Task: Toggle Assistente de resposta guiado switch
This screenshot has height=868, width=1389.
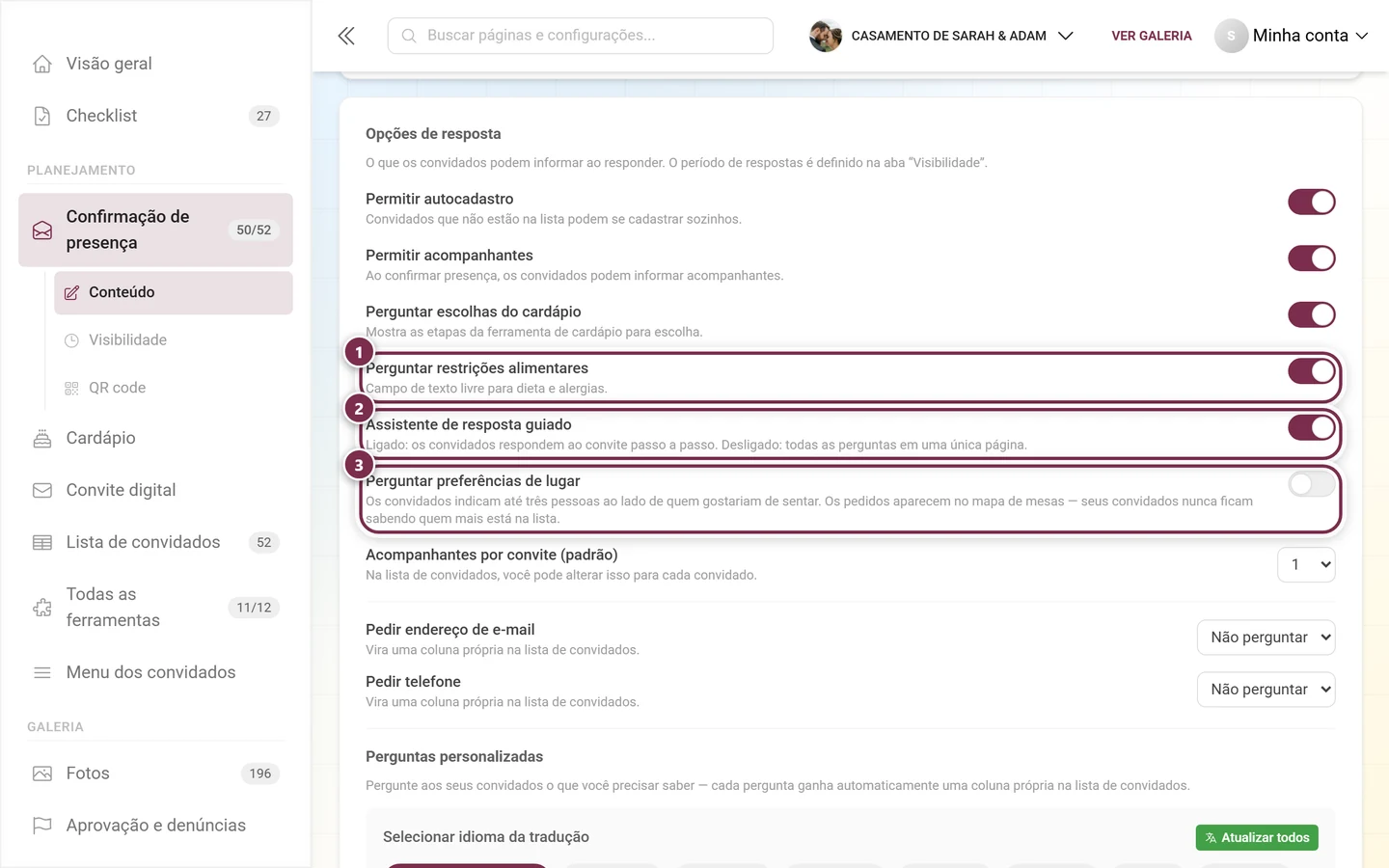Action: tap(1312, 427)
